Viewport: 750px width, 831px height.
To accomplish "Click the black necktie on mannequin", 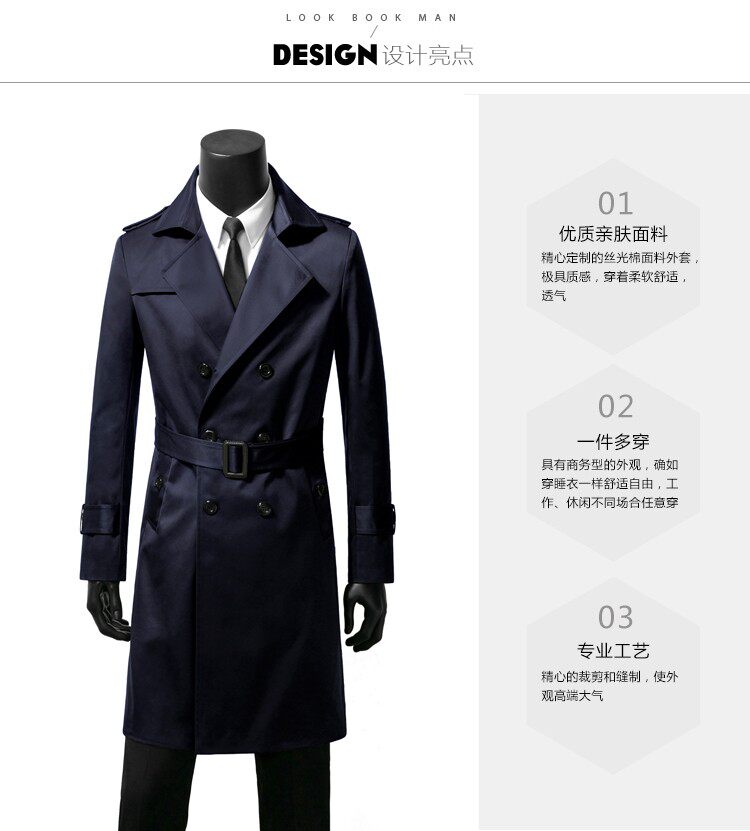I will (x=234, y=261).
